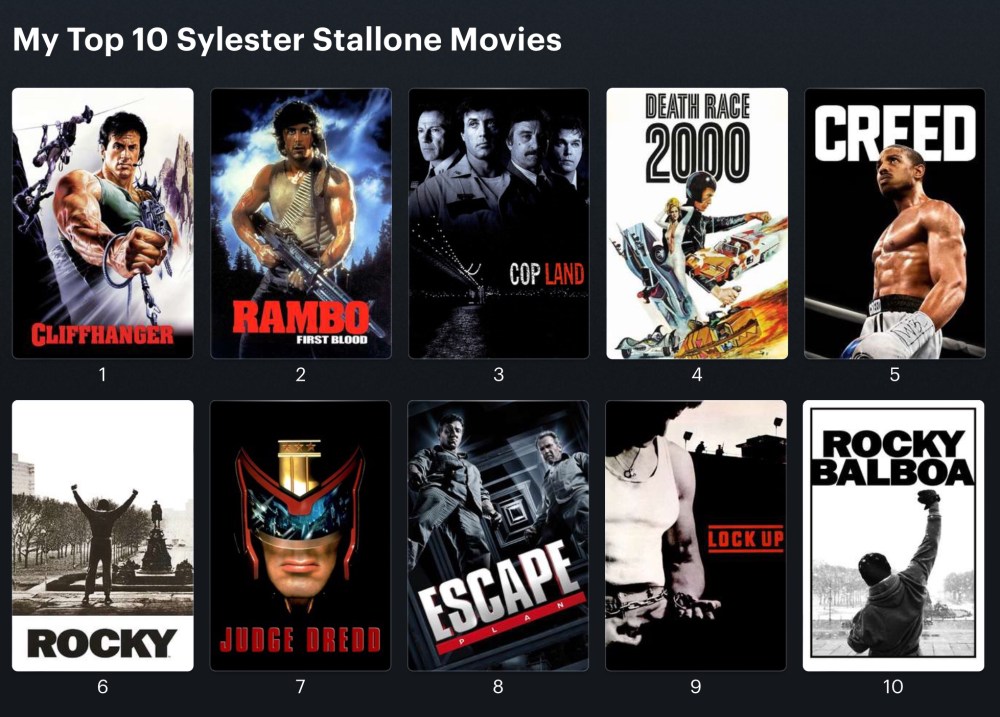Click the Escape Plan poster
The image size is (1000, 717).
(498, 536)
